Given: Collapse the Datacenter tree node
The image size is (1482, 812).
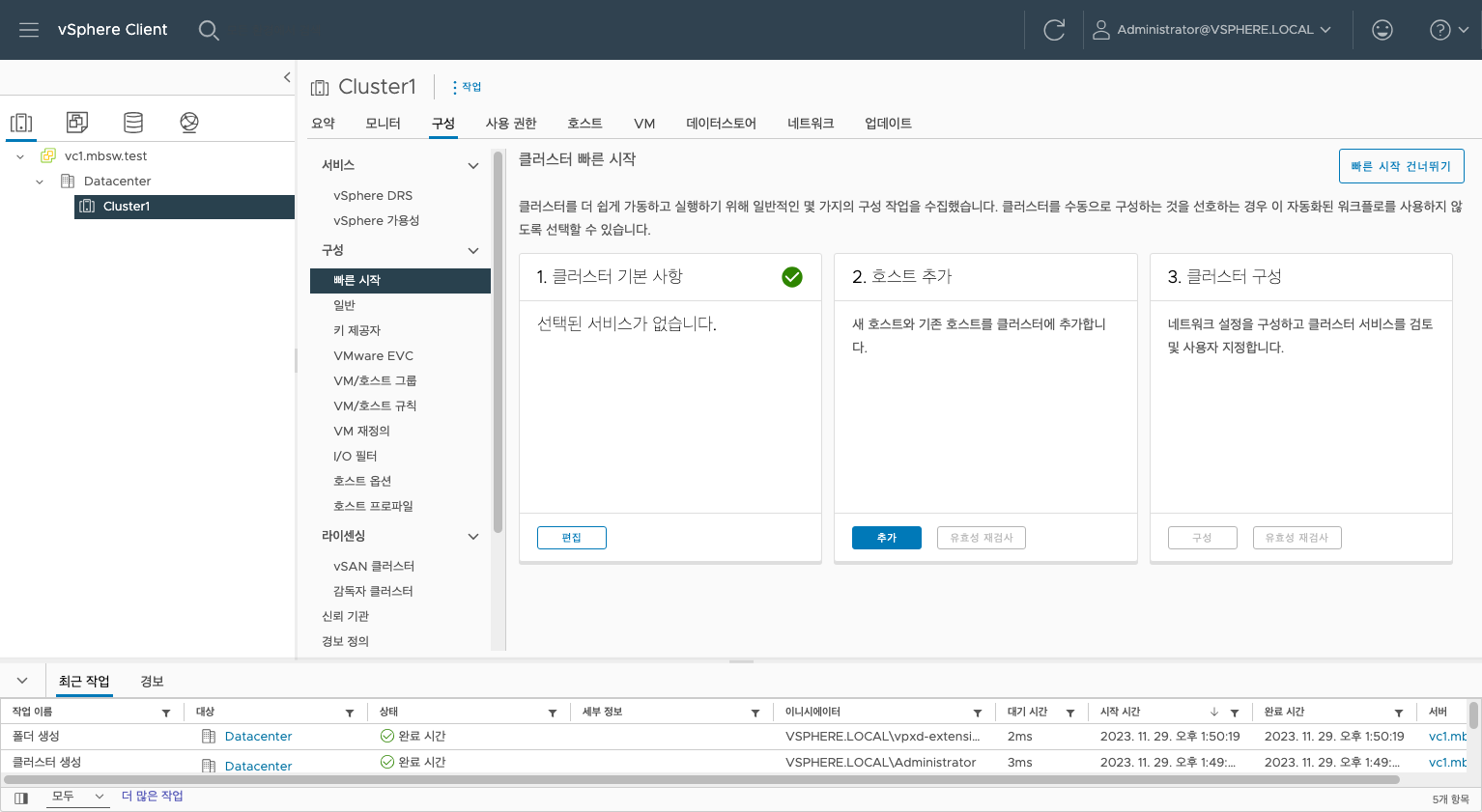Looking at the screenshot, I should pyautogui.click(x=40, y=182).
